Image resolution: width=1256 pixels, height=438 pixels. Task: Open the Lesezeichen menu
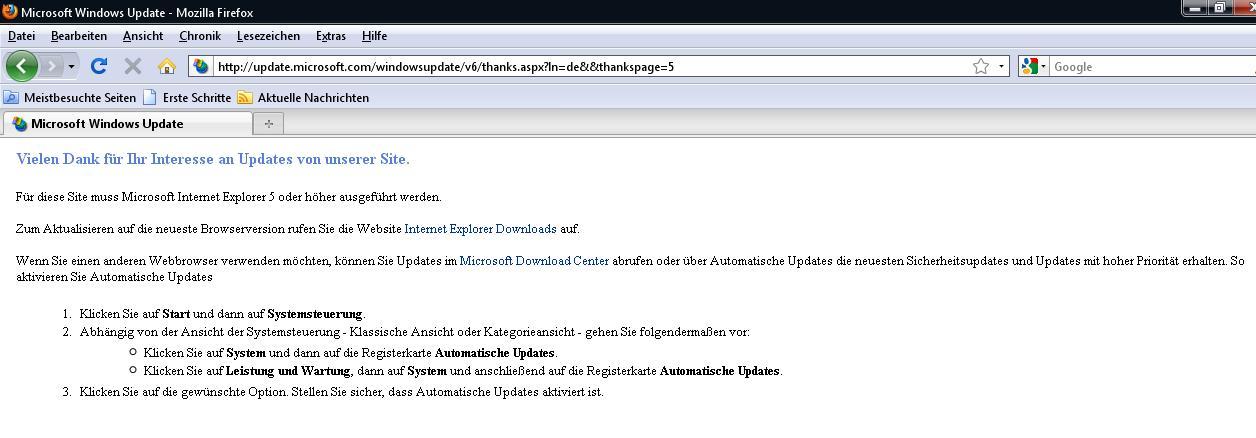tap(268, 36)
